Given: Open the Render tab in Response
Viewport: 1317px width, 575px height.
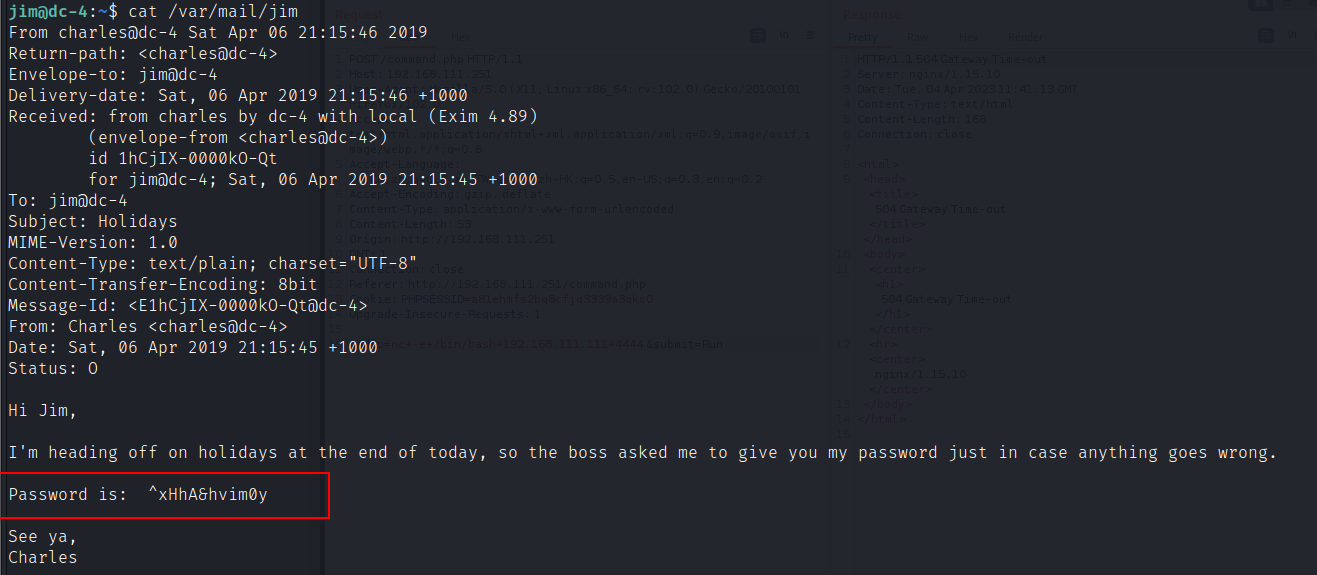Looking at the screenshot, I should [1025, 37].
